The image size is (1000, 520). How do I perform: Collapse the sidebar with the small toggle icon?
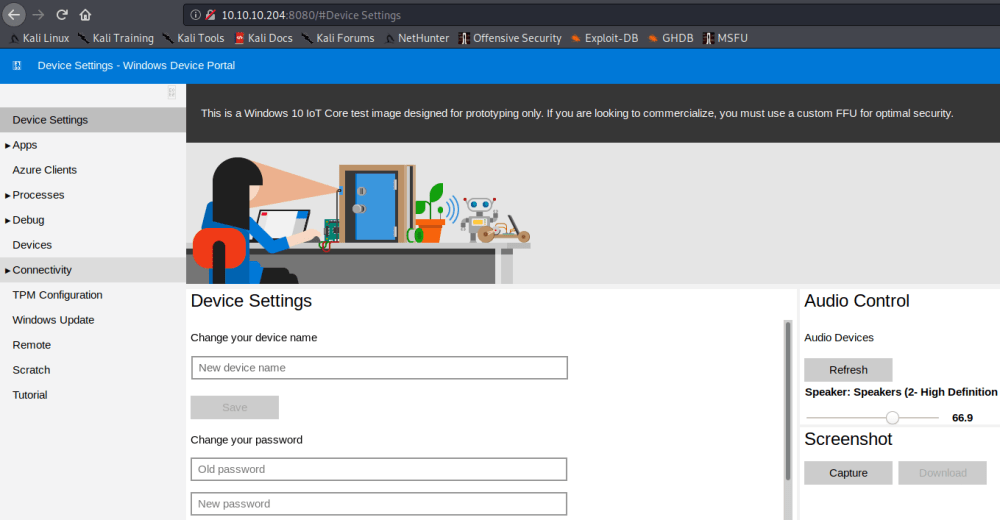click(x=172, y=93)
